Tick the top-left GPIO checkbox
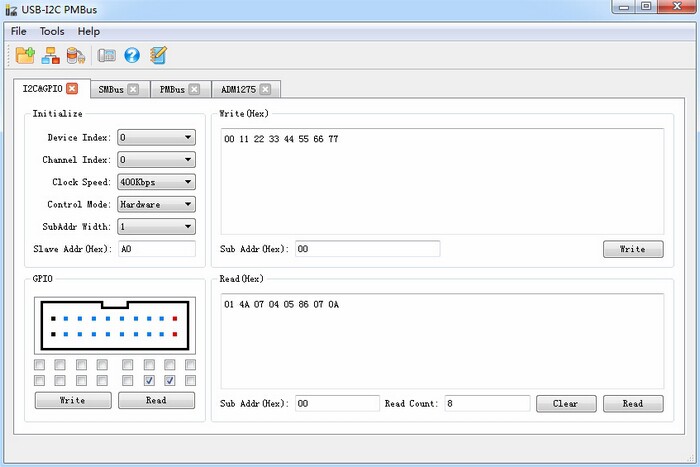Screen dimensions: 700x467 [x=39, y=365]
